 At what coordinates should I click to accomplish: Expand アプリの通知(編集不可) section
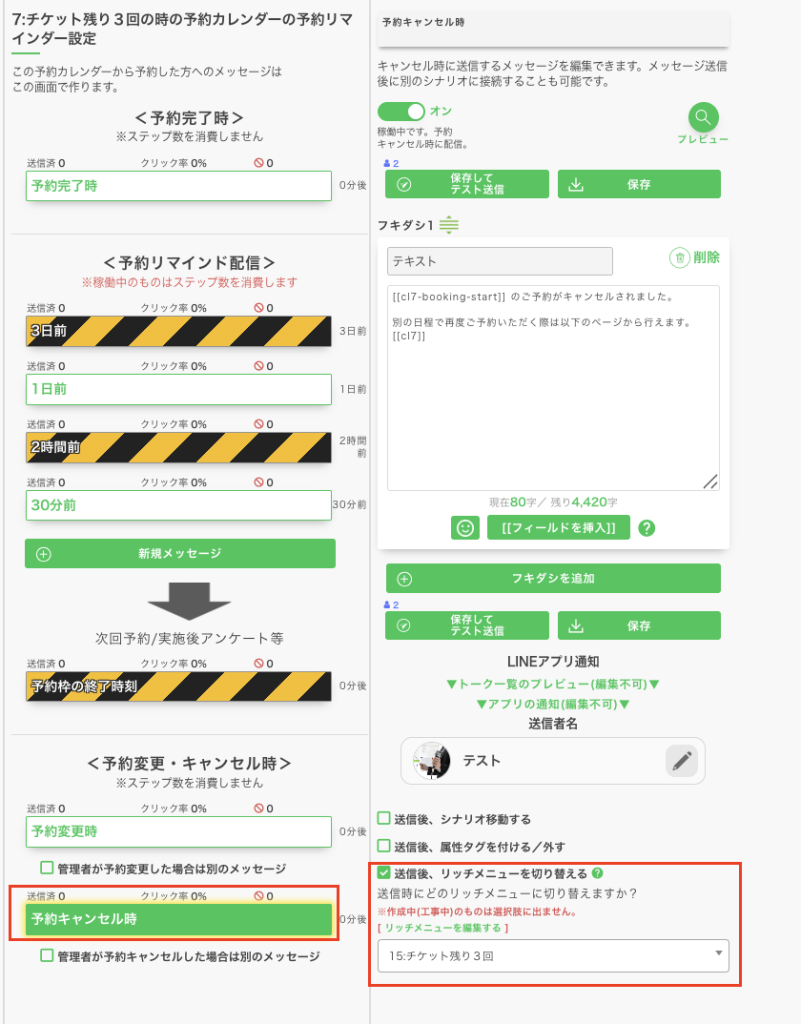click(x=553, y=704)
